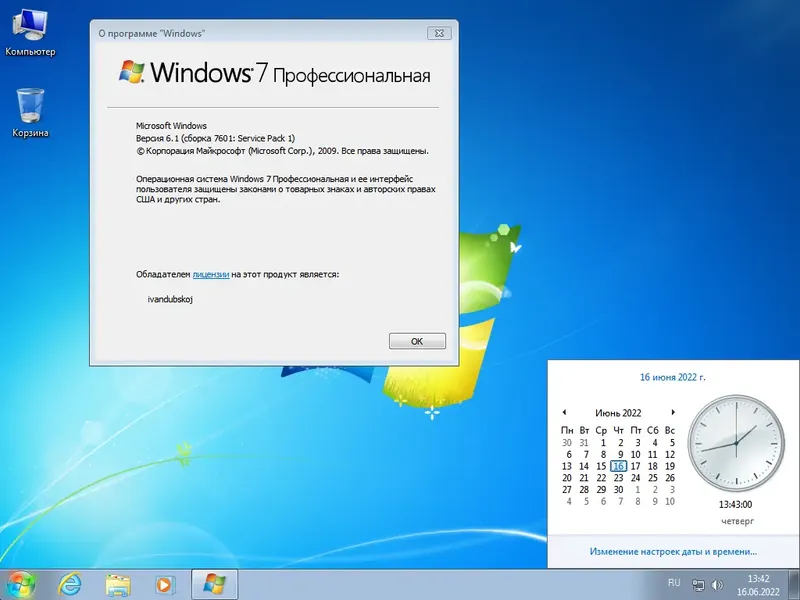The height and width of the screenshot is (600, 800).
Task: Select day 16 in the calendar
Action: pos(619,466)
